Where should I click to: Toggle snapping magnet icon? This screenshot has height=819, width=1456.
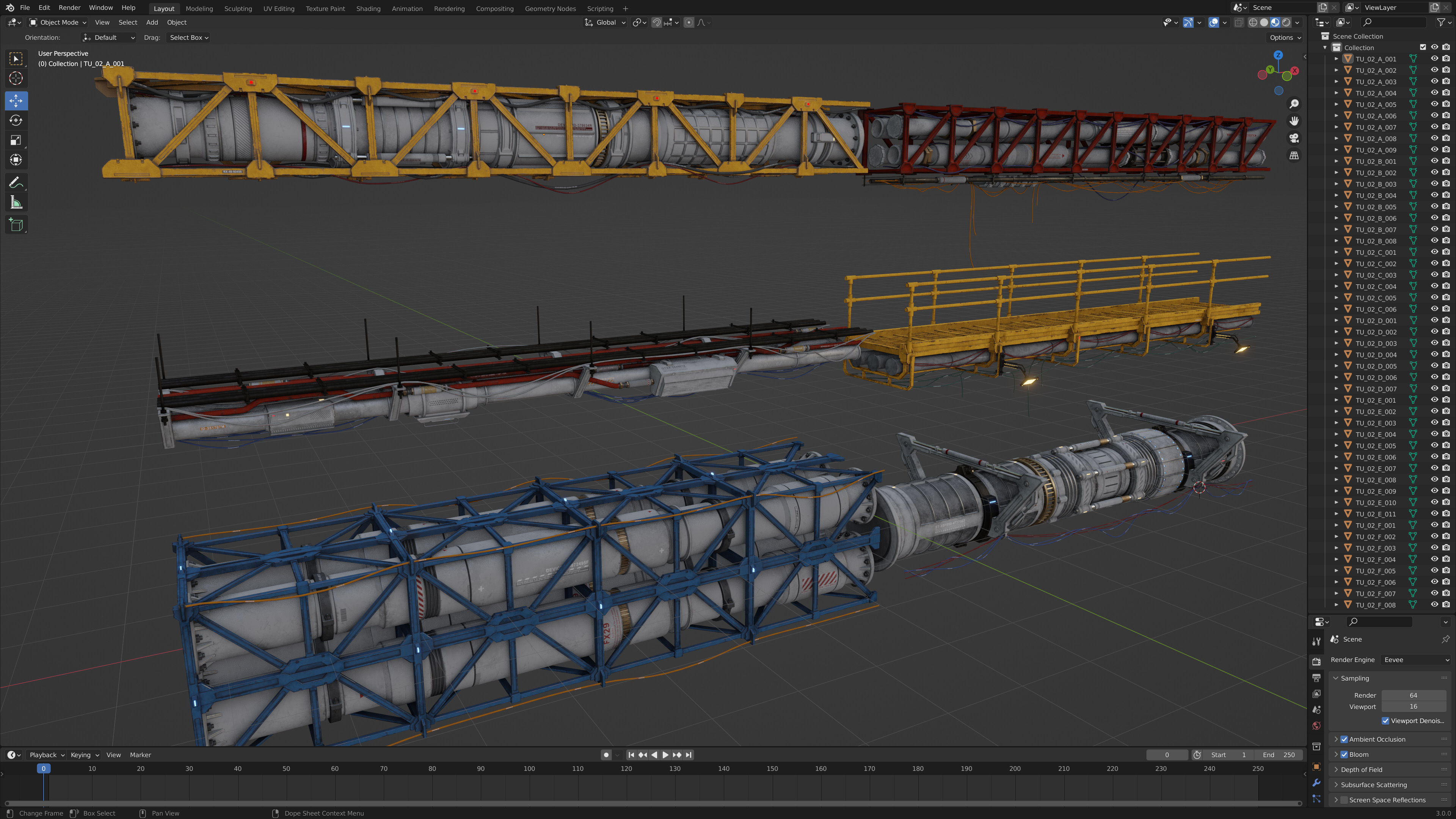[656, 23]
